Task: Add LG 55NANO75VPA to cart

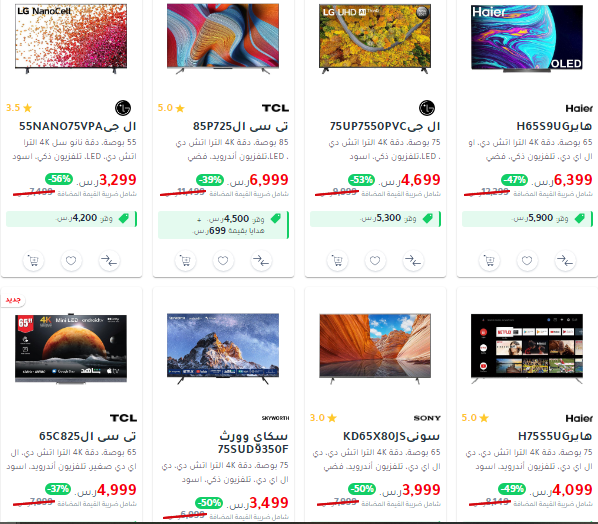Action: [33, 261]
